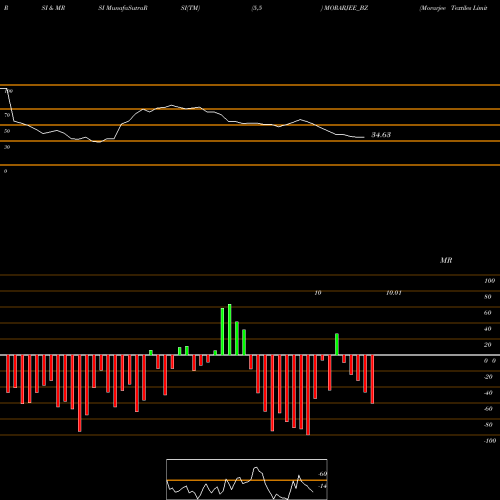500x500 pixels.
Task: Click the -60 axis label on MR chart
Action: (488, 409)
